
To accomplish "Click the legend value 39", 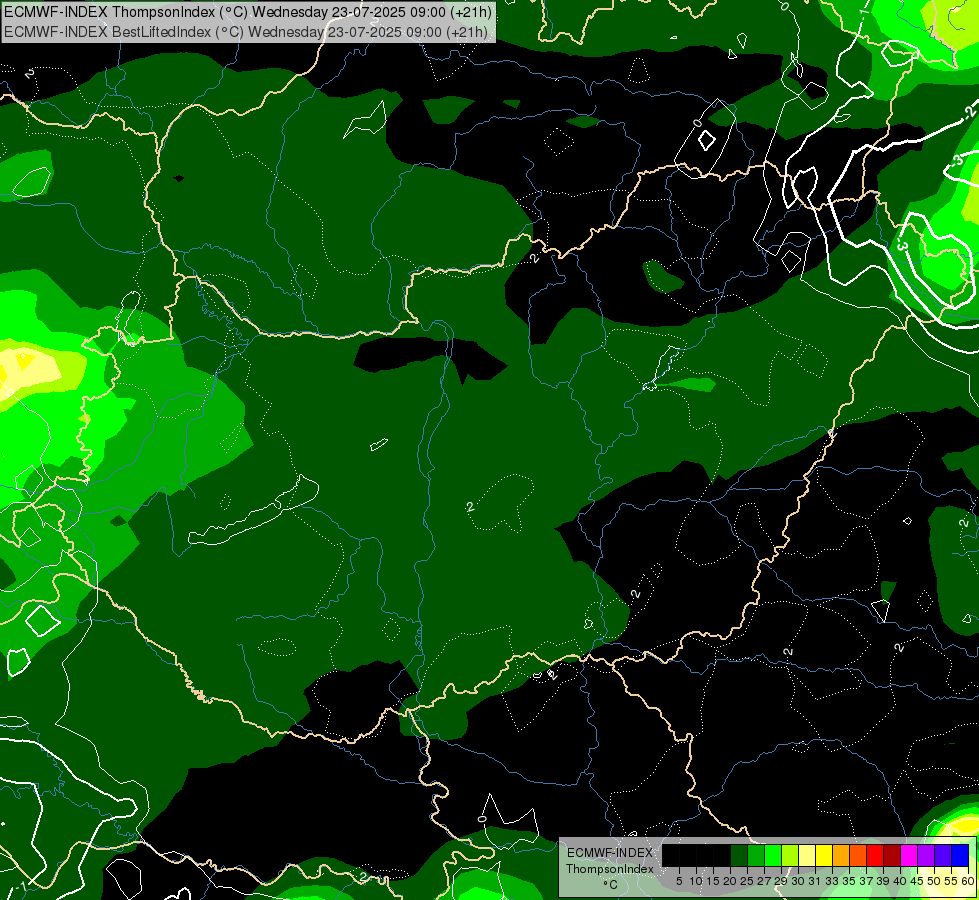I will (883, 881).
